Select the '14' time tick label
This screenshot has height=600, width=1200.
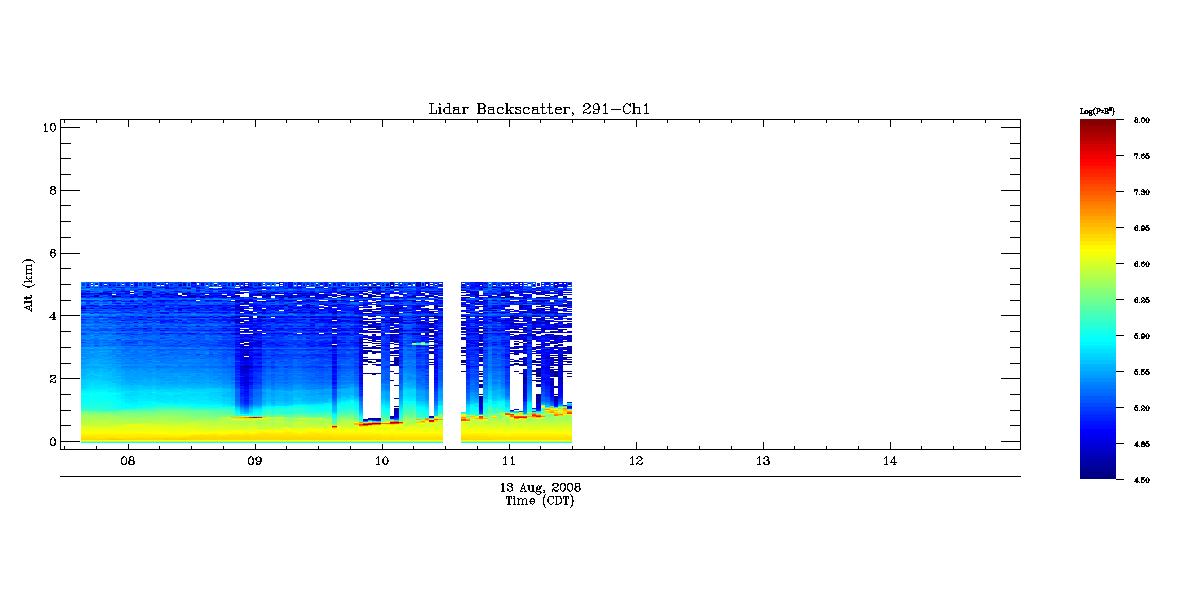point(889,461)
